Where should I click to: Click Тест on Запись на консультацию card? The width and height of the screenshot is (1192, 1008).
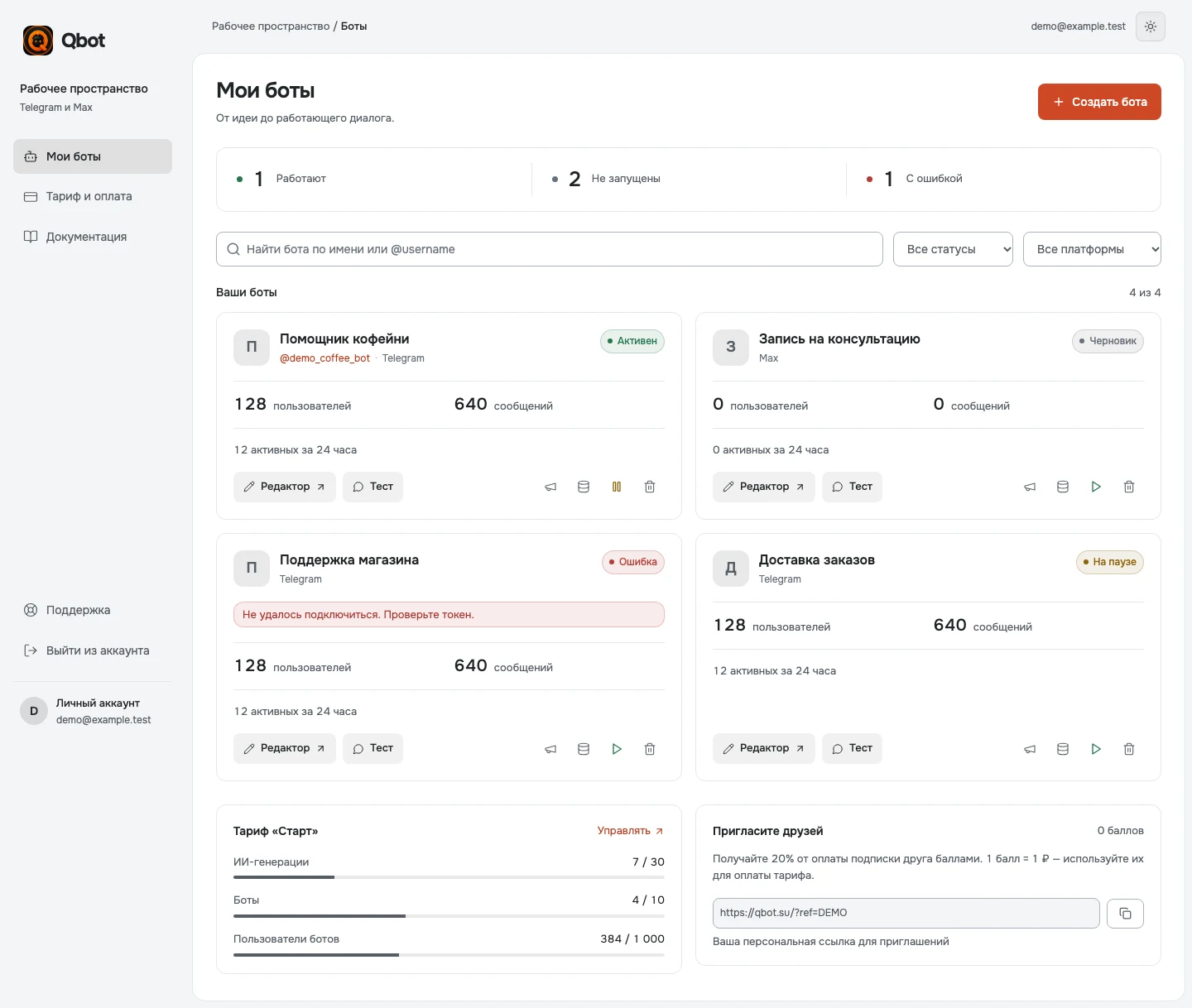[x=852, y=487]
